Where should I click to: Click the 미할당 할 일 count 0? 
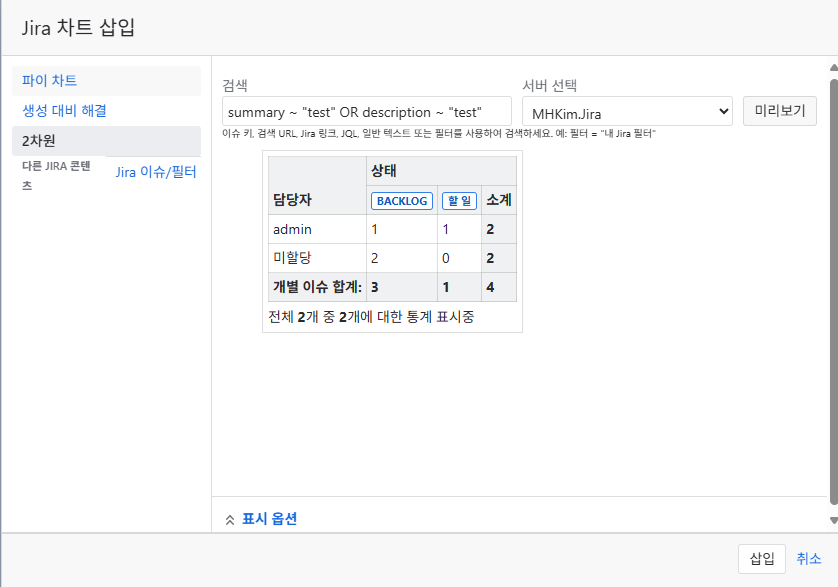pyautogui.click(x=446, y=258)
